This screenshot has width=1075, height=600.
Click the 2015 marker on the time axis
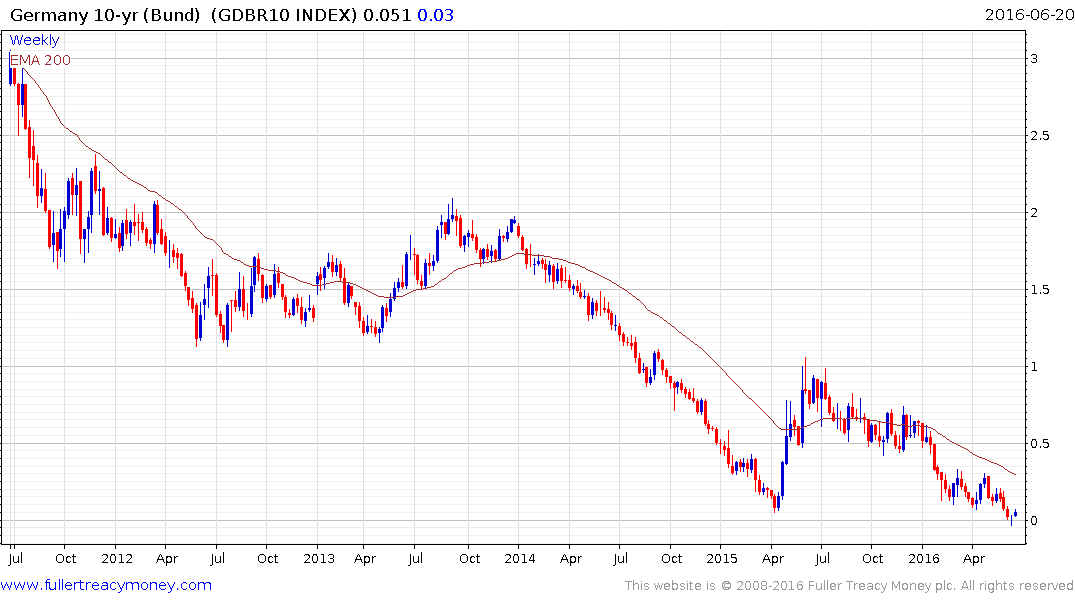[721, 558]
